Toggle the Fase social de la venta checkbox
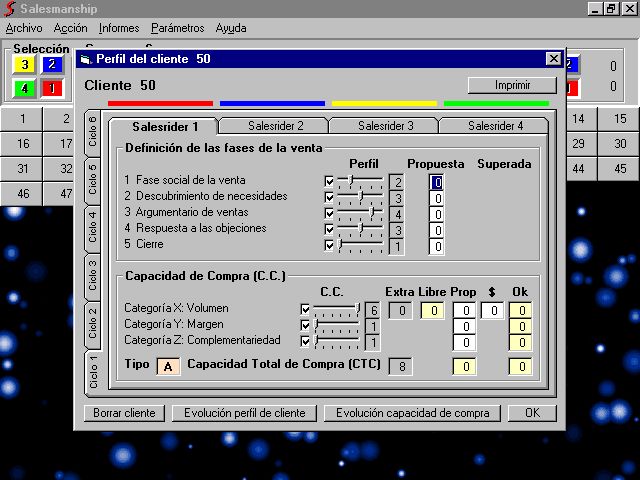Screen dimensions: 640x480 point(329,181)
